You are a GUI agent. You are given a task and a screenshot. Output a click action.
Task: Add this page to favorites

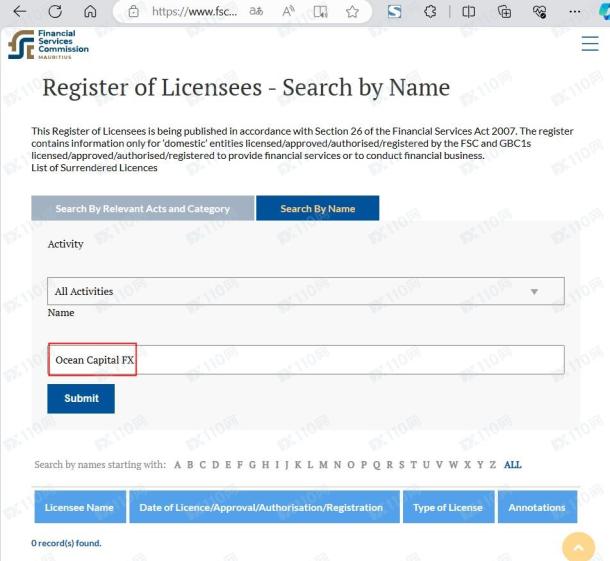click(352, 12)
